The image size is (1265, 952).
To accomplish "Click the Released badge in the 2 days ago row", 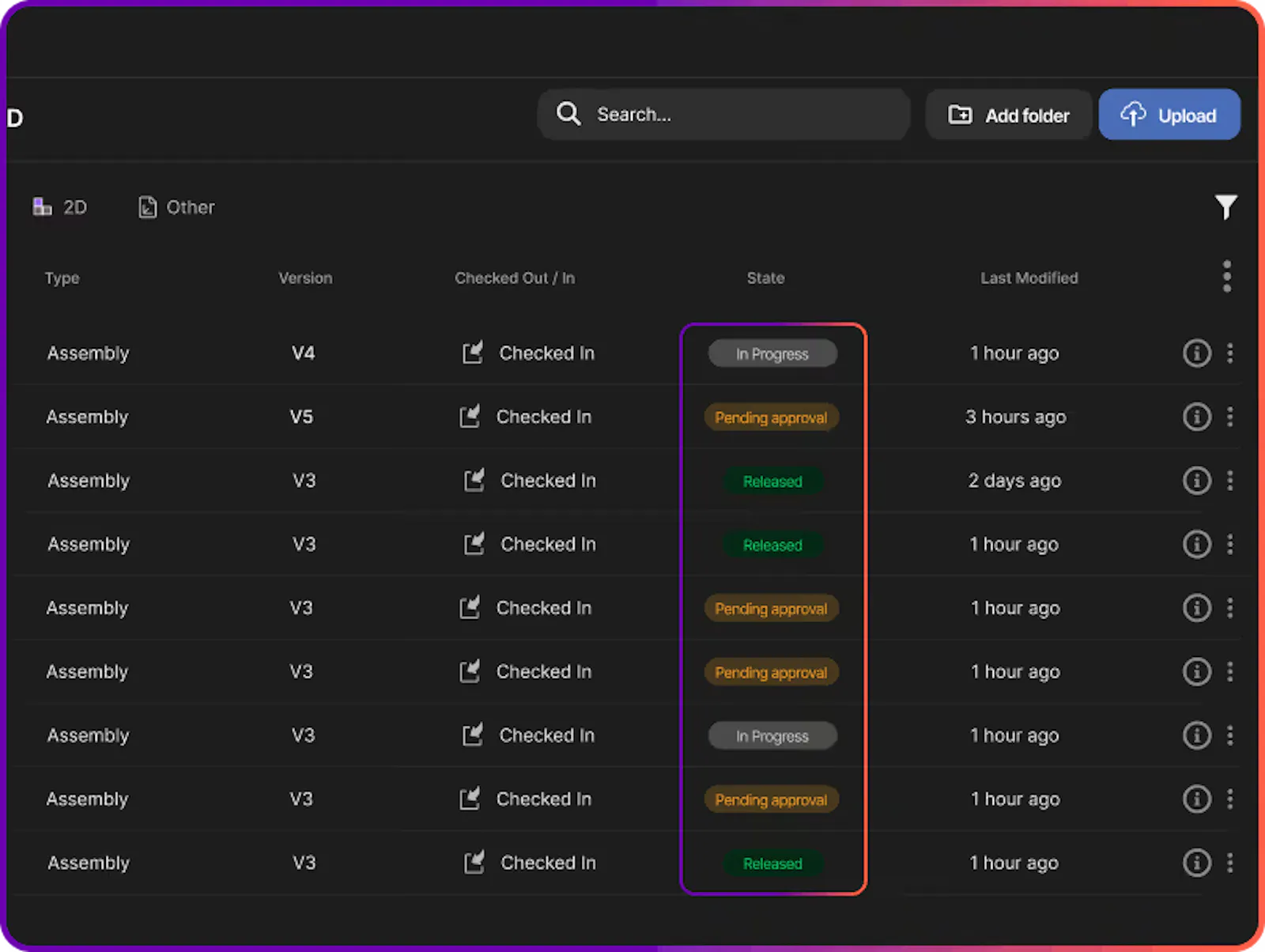I will pos(772,482).
